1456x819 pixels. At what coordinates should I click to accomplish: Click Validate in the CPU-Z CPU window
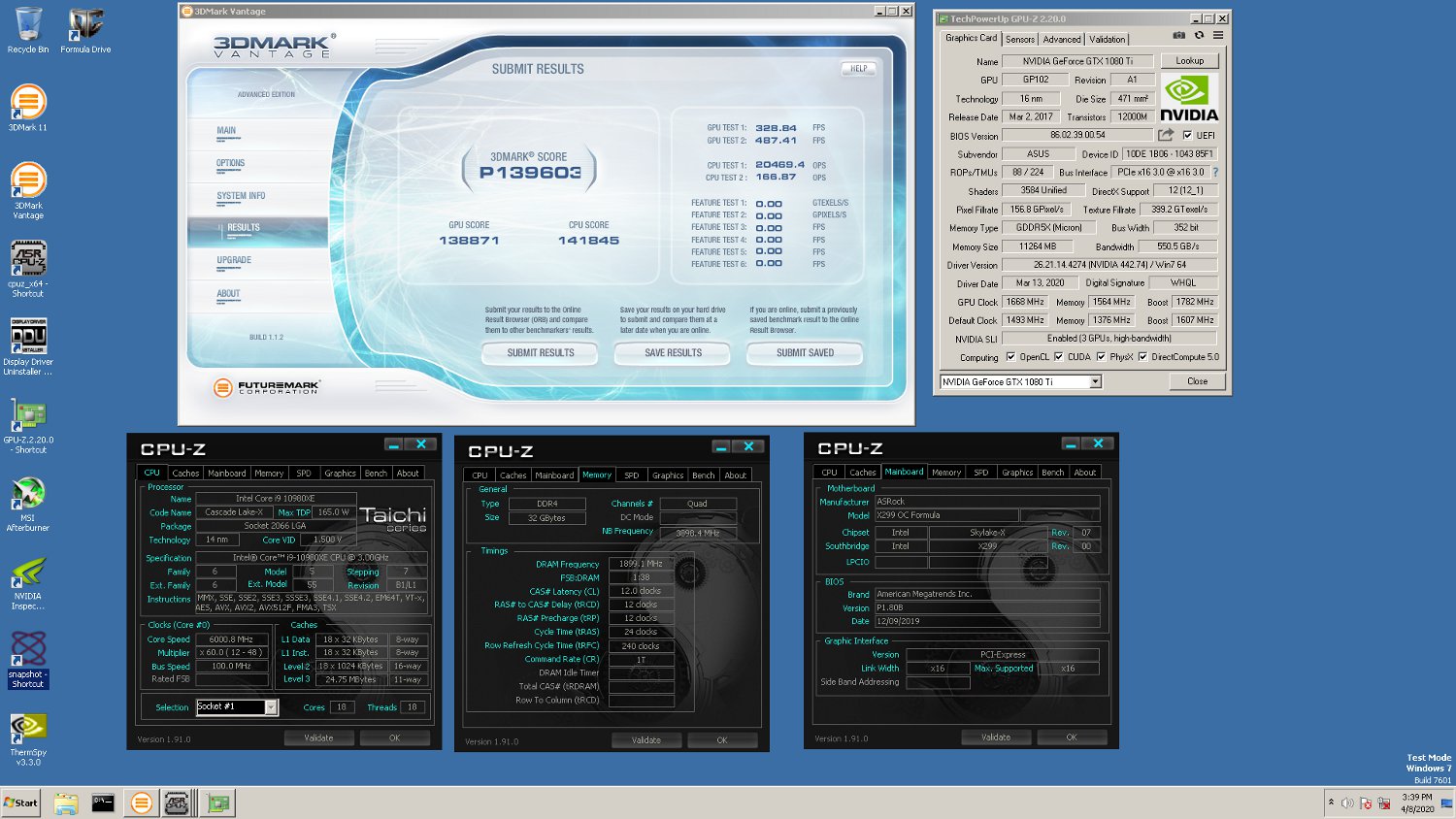coord(318,737)
